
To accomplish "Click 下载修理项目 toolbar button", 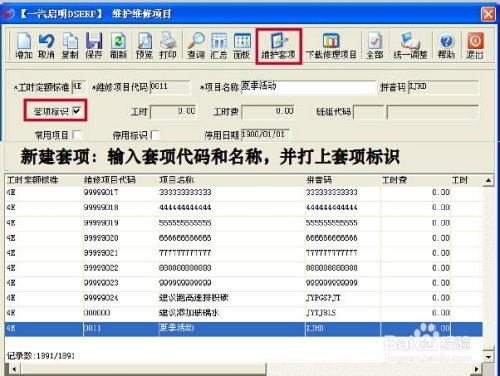I will coord(331,46).
